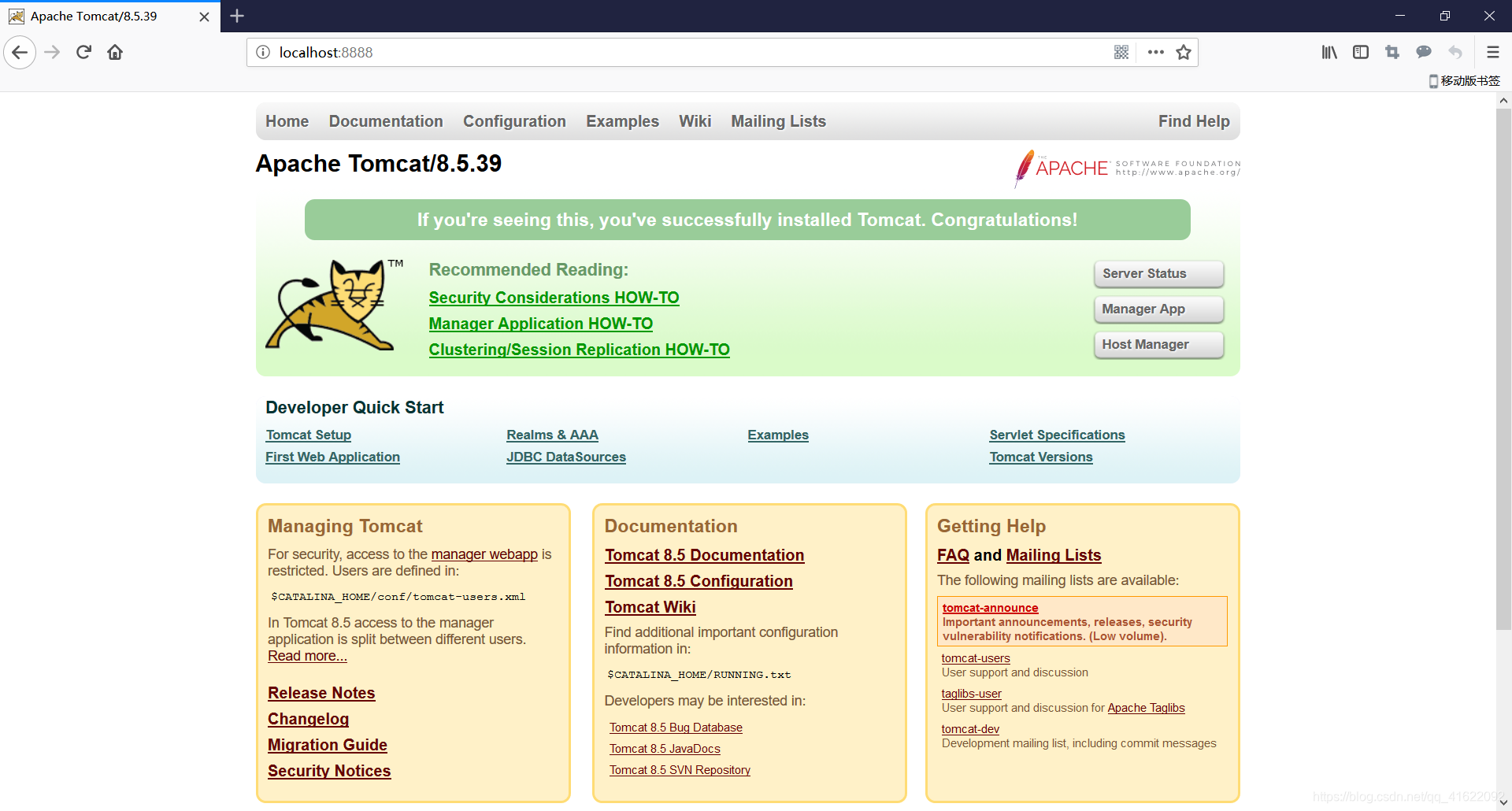Open Clustering/Session Replication HOW-TO link

tap(579, 350)
